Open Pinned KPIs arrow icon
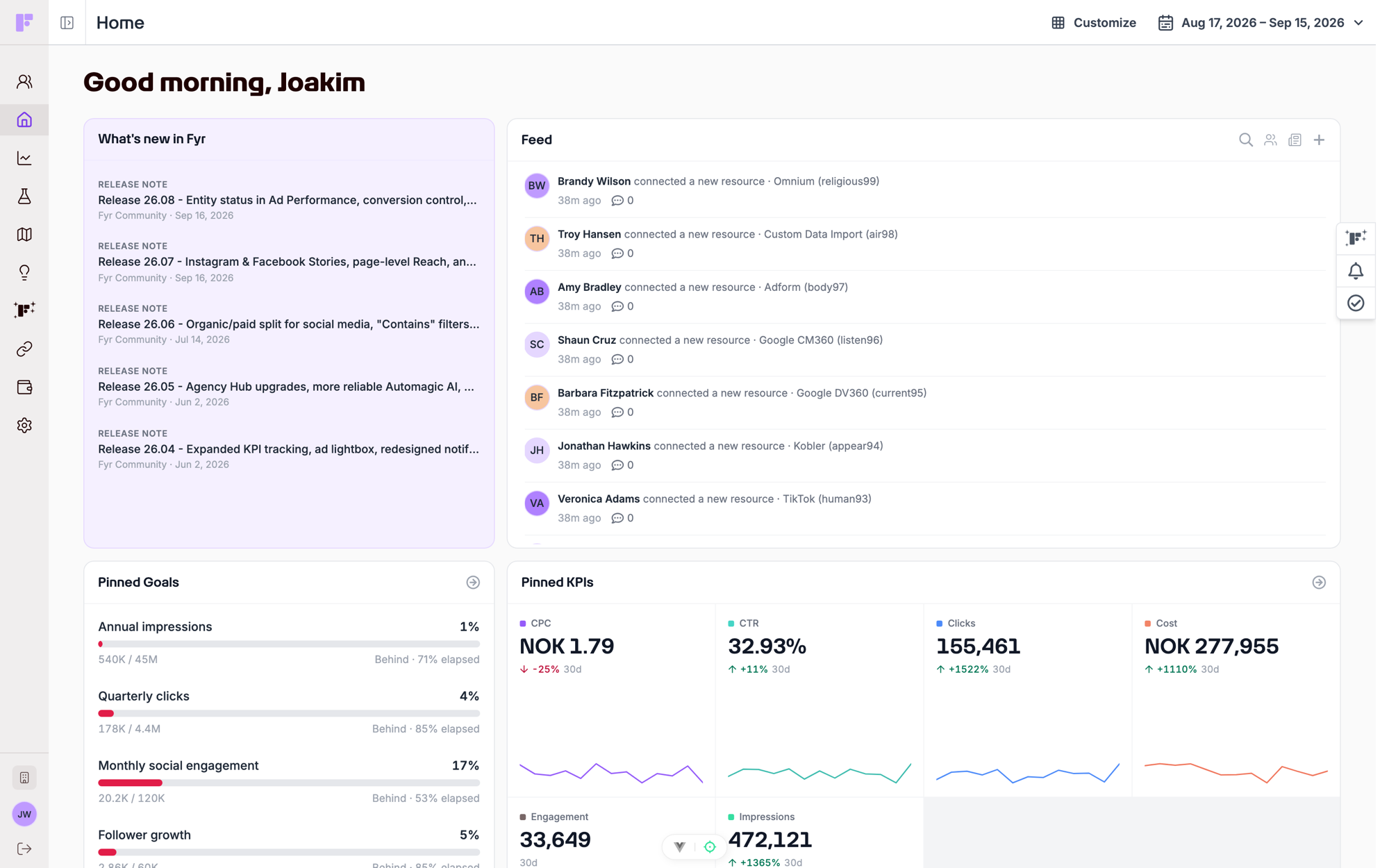 [1319, 583]
